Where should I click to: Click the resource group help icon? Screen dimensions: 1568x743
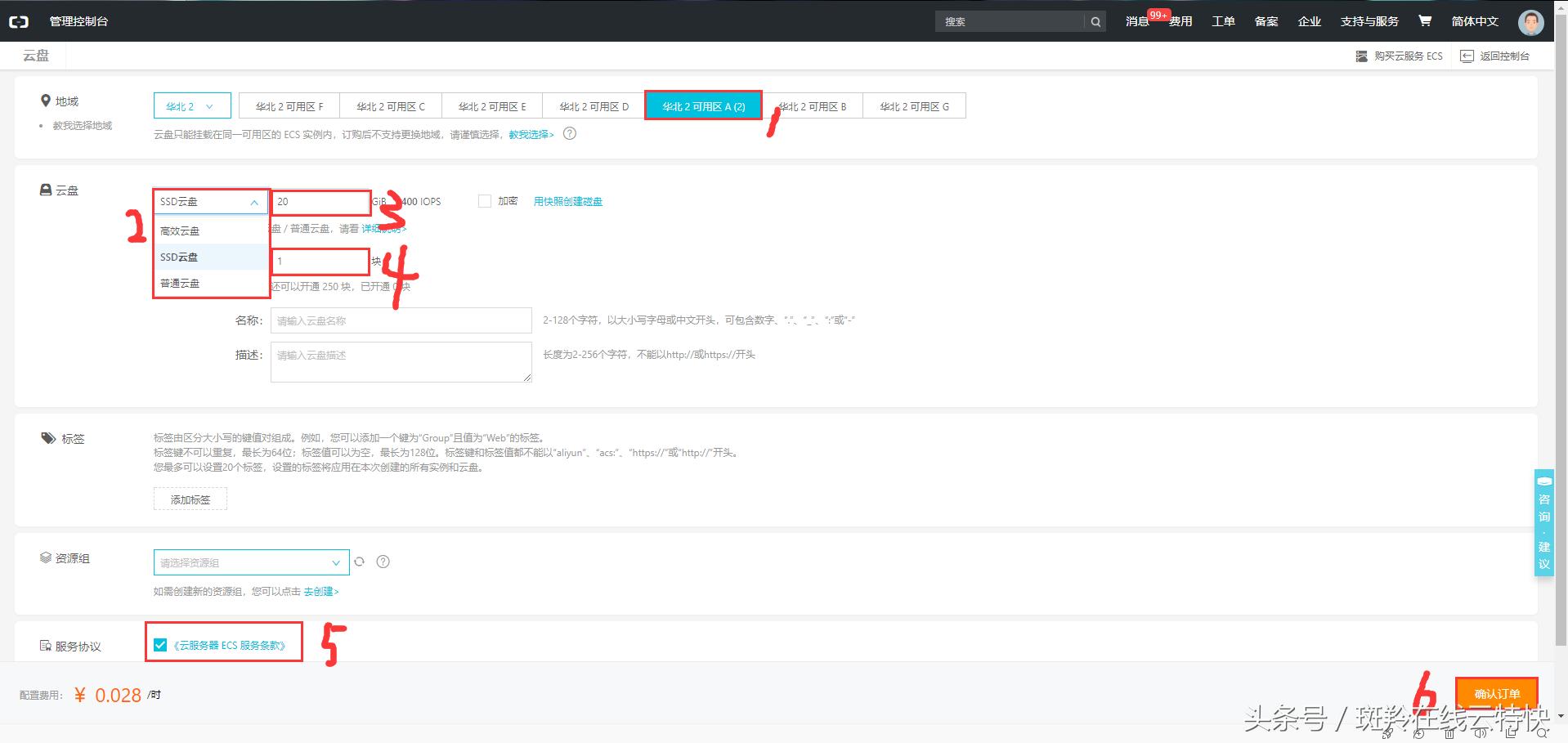click(383, 562)
